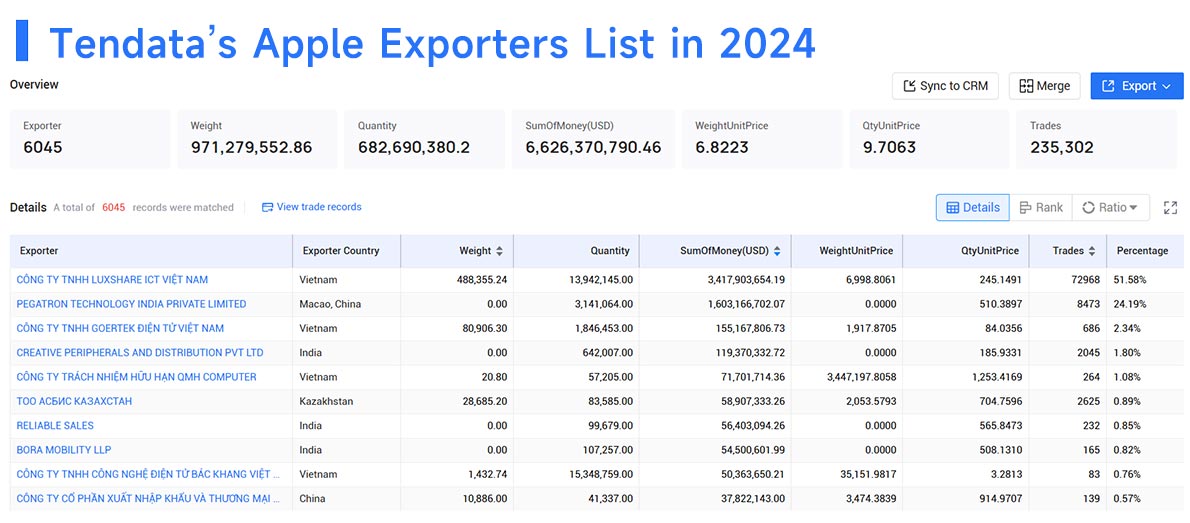Open the RELIABLE SALES exporter link
Viewport: 1190px width, 523px height.
[x=55, y=425]
